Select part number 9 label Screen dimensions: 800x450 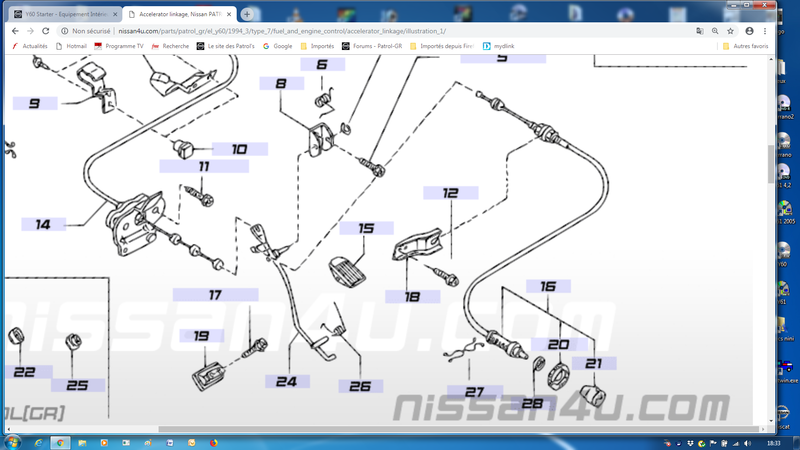(x=35, y=104)
